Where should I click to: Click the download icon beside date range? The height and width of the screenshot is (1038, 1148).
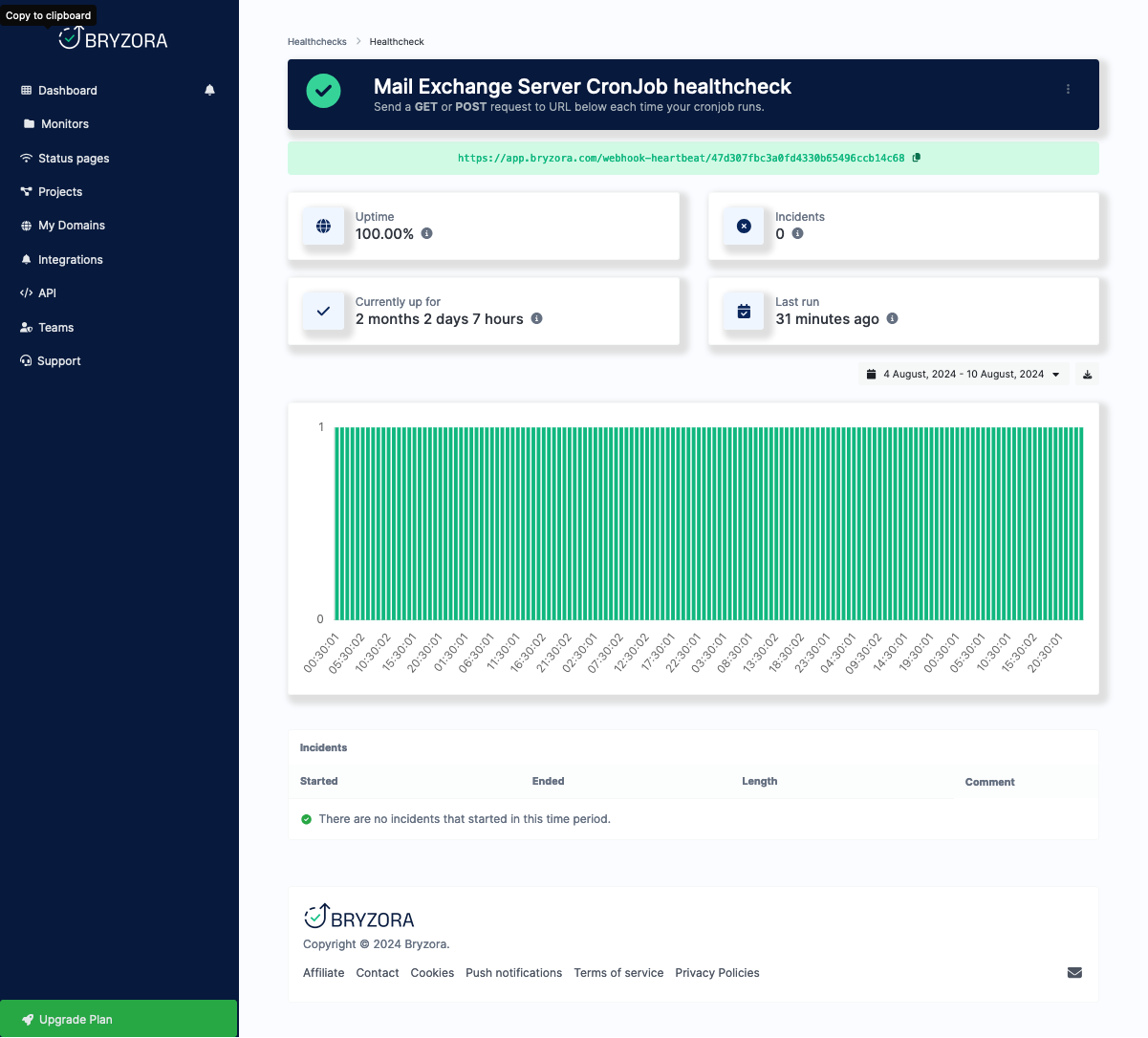click(x=1087, y=375)
